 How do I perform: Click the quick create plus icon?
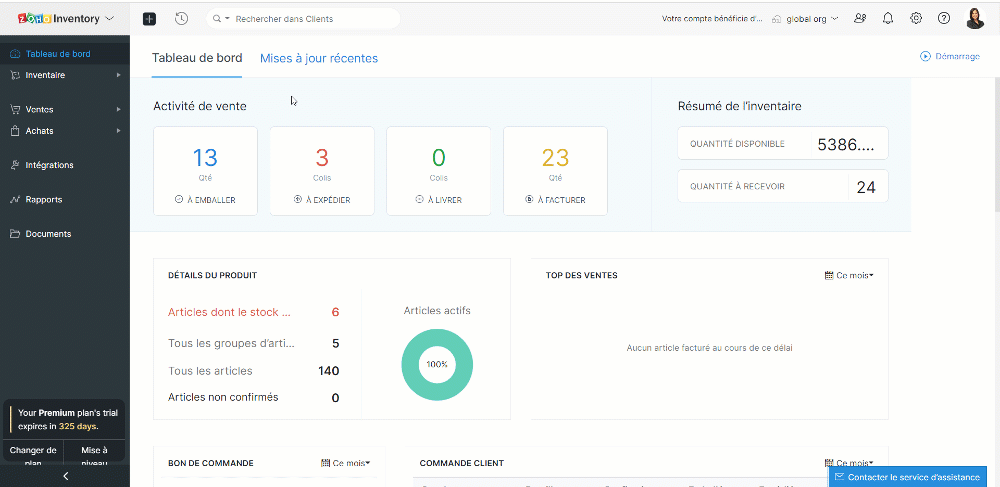(149, 19)
